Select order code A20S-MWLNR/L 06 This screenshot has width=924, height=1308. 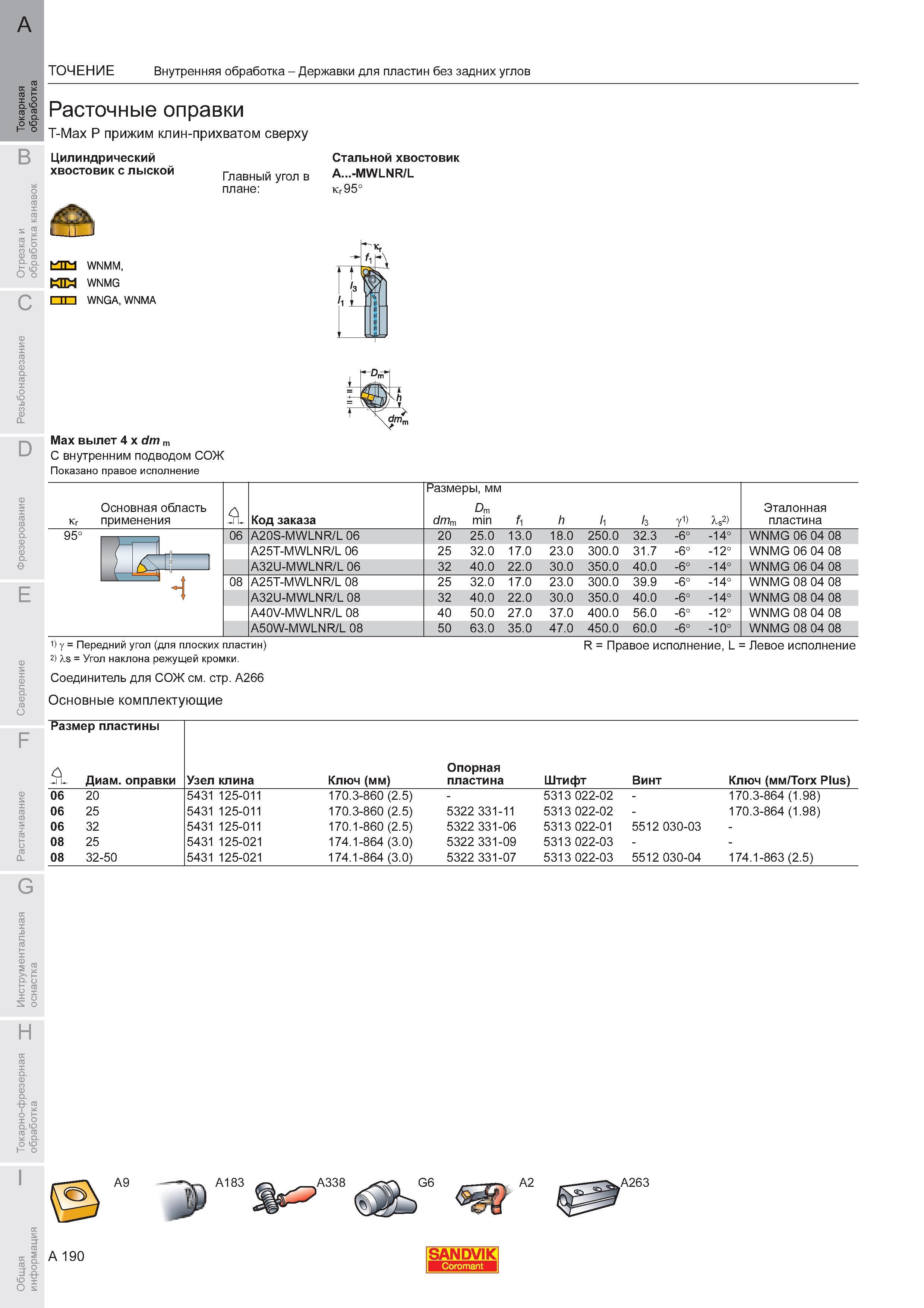(305, 535)
